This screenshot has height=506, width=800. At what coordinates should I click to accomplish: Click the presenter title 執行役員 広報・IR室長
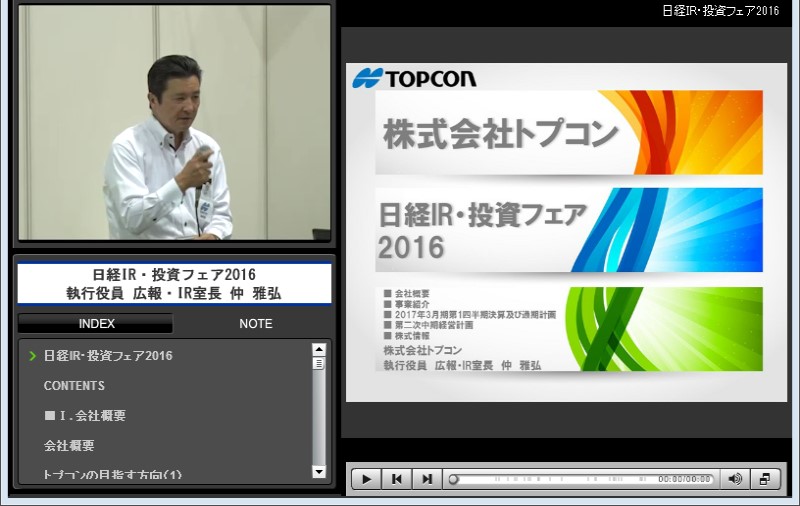[144, 293]
